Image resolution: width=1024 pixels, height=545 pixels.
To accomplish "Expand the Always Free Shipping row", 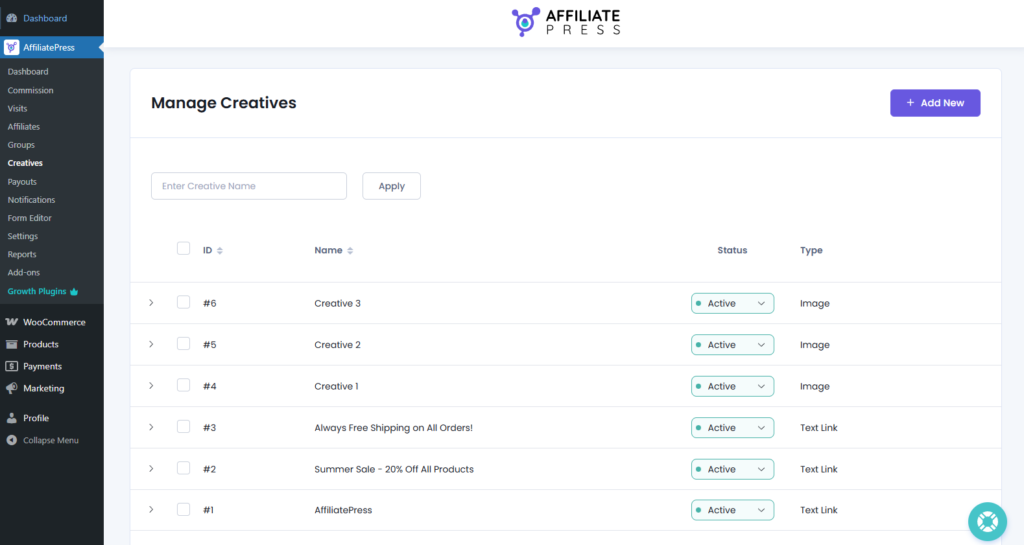I will (x=151, y=427).
